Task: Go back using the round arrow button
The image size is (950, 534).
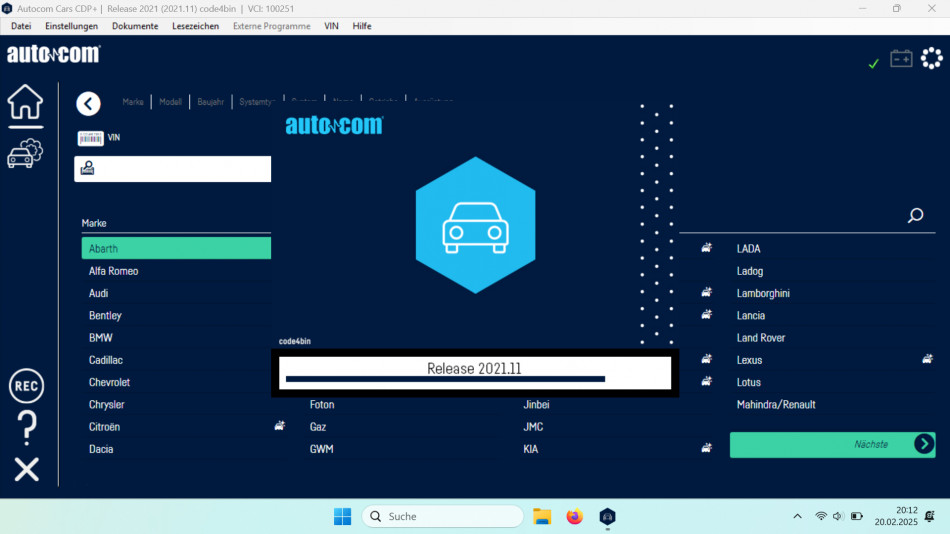Action: [x=88, y=104]
